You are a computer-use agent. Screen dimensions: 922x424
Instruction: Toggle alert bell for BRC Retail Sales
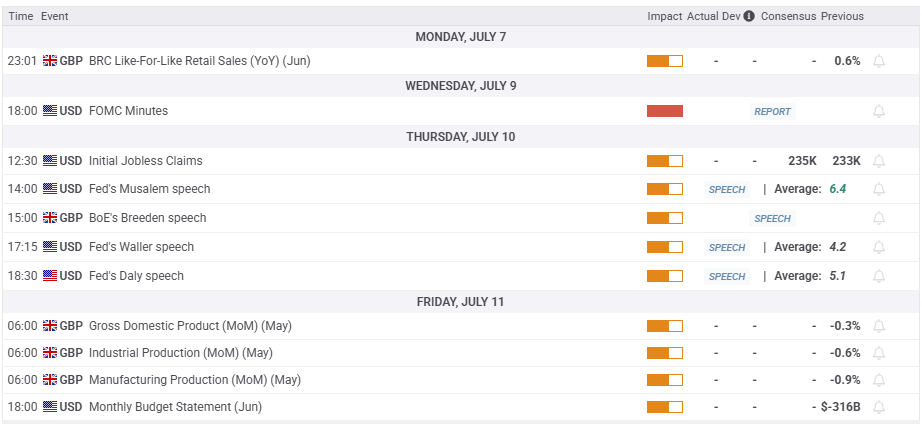click(879, 61)
